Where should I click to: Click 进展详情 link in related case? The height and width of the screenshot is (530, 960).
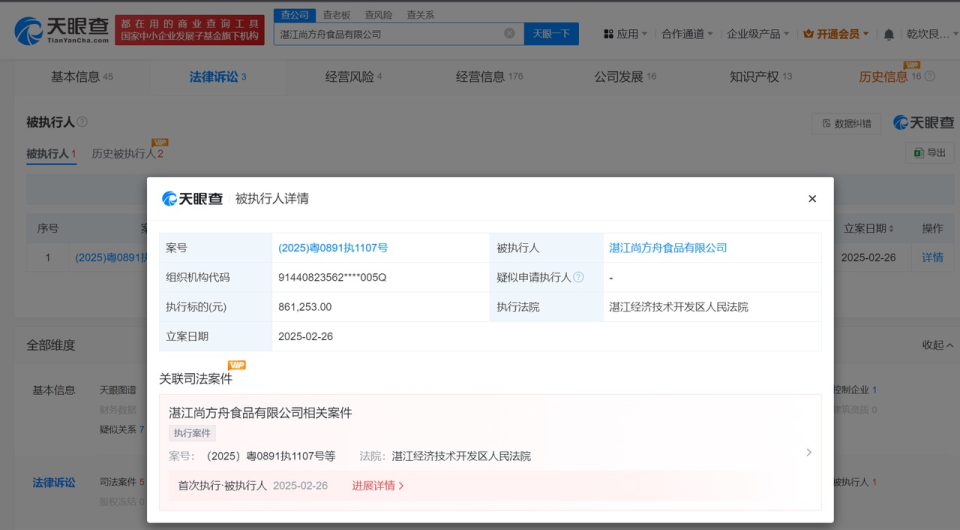coord(378,485)
